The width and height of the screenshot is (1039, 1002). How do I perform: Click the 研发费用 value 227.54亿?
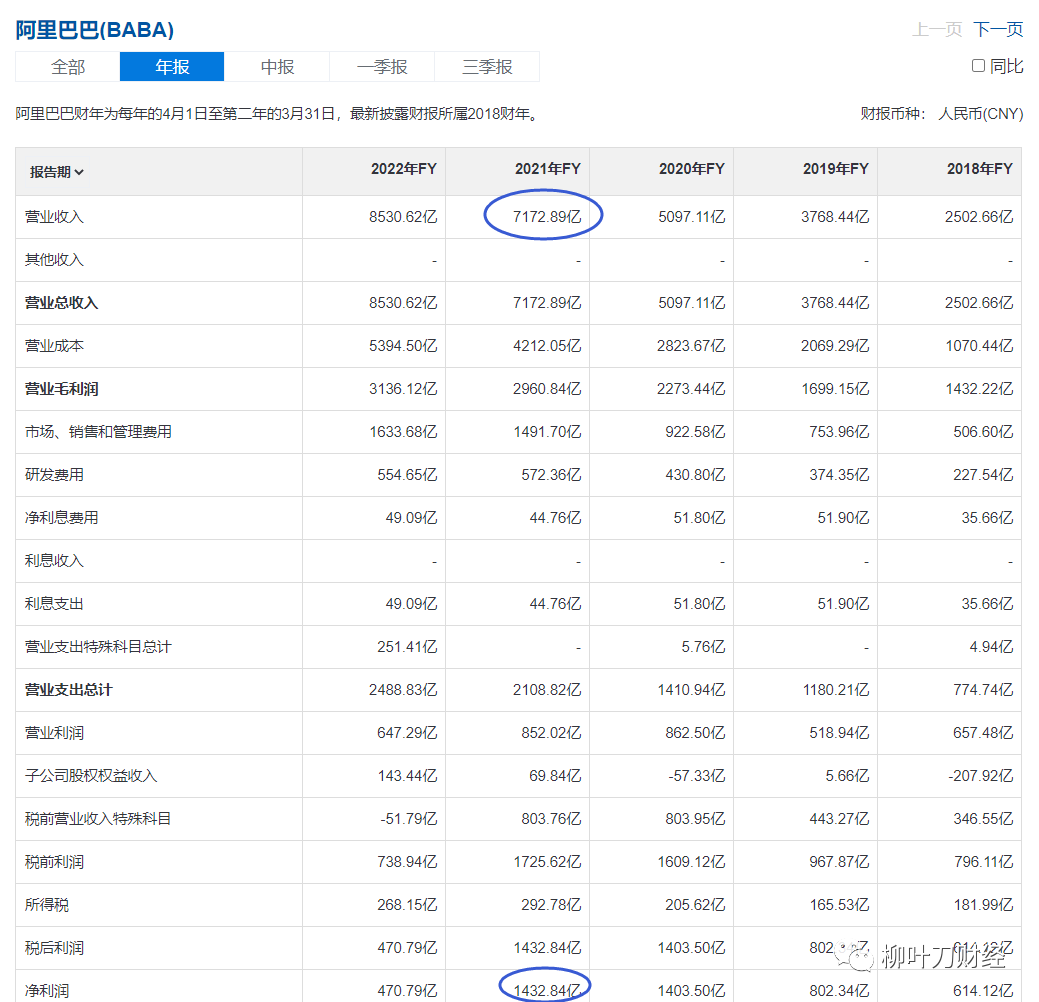pyautogui.click(x=983, y=475)
